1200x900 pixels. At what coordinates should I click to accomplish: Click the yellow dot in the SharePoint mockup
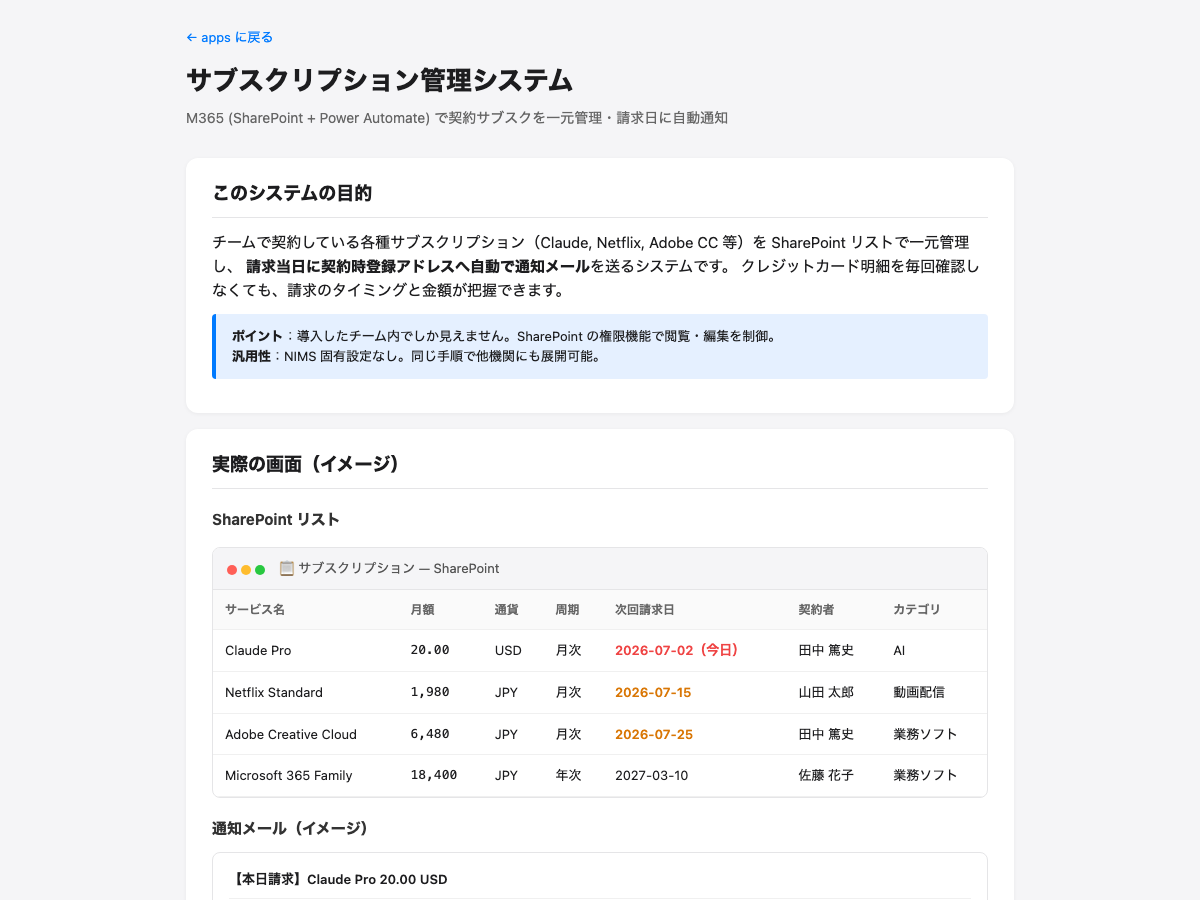coord(246,570)
